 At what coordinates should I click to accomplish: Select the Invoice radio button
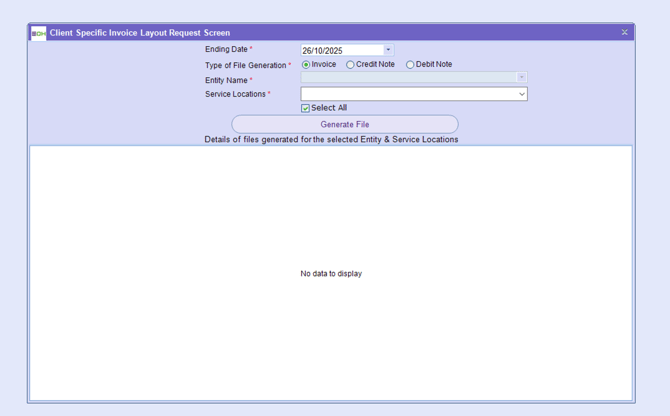[x=306, y=65]
